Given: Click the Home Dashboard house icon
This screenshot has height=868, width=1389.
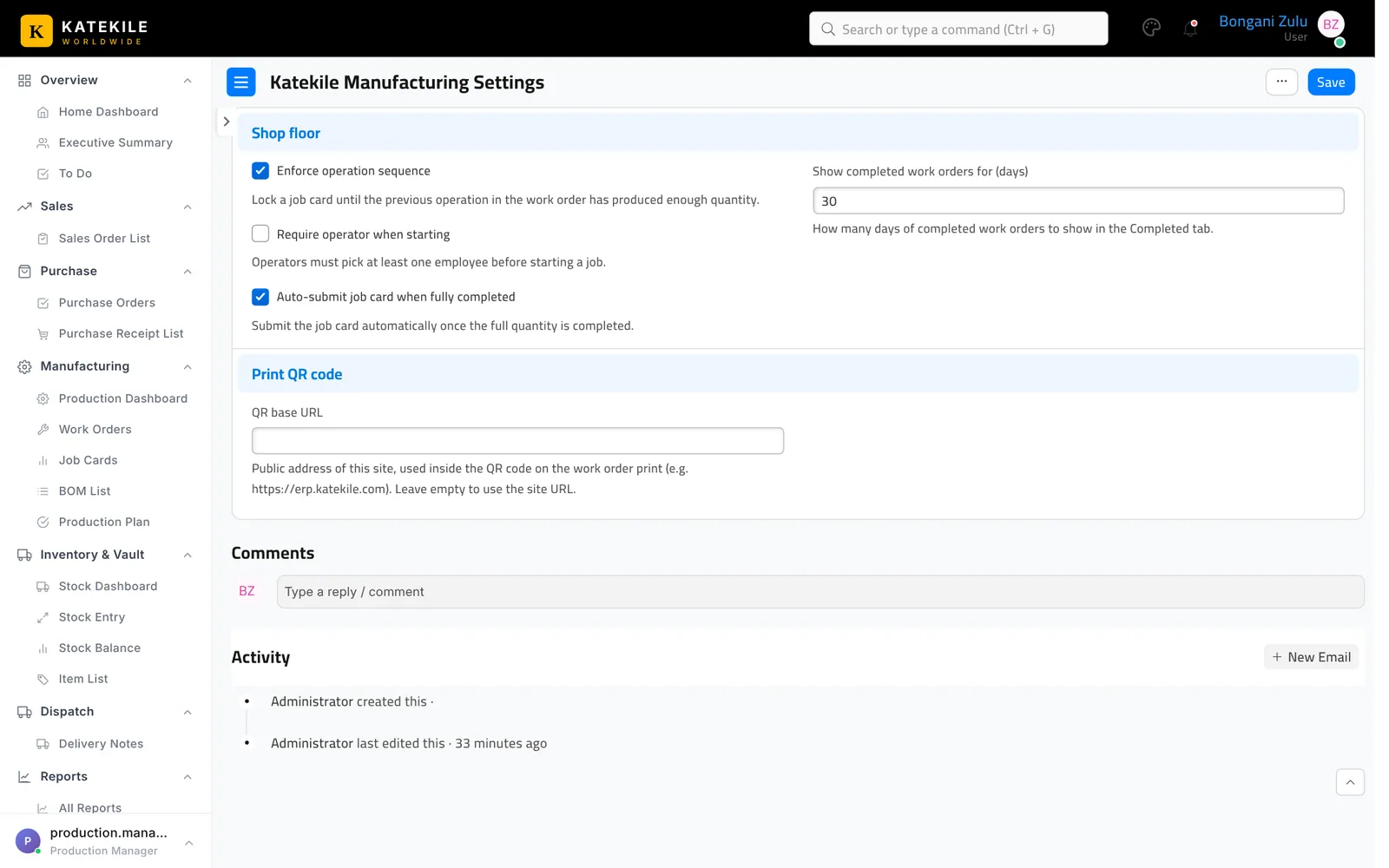Looking at the screenshot, I should (x=43, y=112).
